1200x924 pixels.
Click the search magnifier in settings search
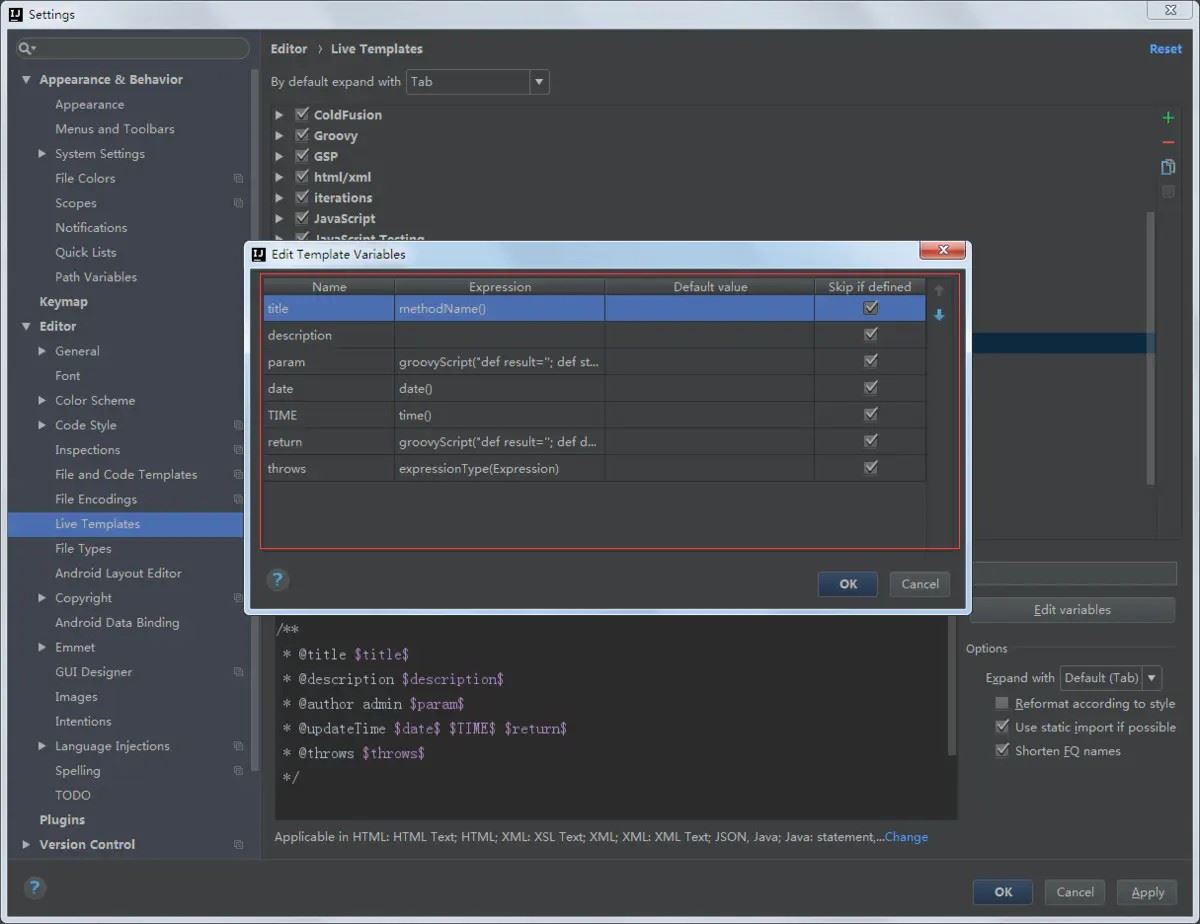tap(27, 48)
